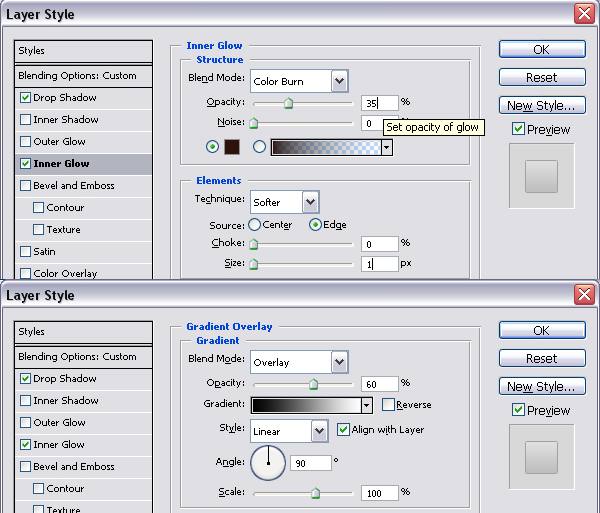Select Styles in the bottom dialog list

click(x=83, y=332)
